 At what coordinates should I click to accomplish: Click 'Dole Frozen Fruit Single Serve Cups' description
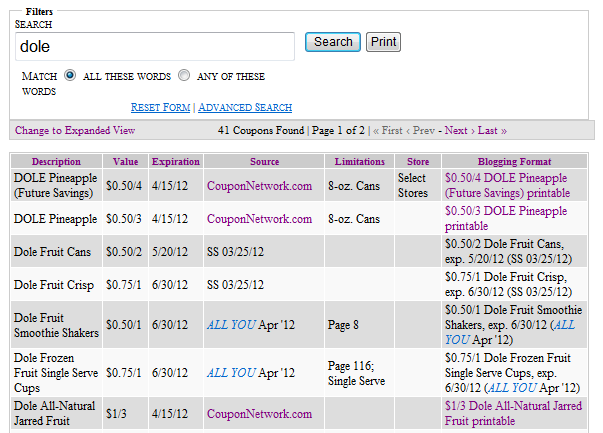(x=56, y=373)
